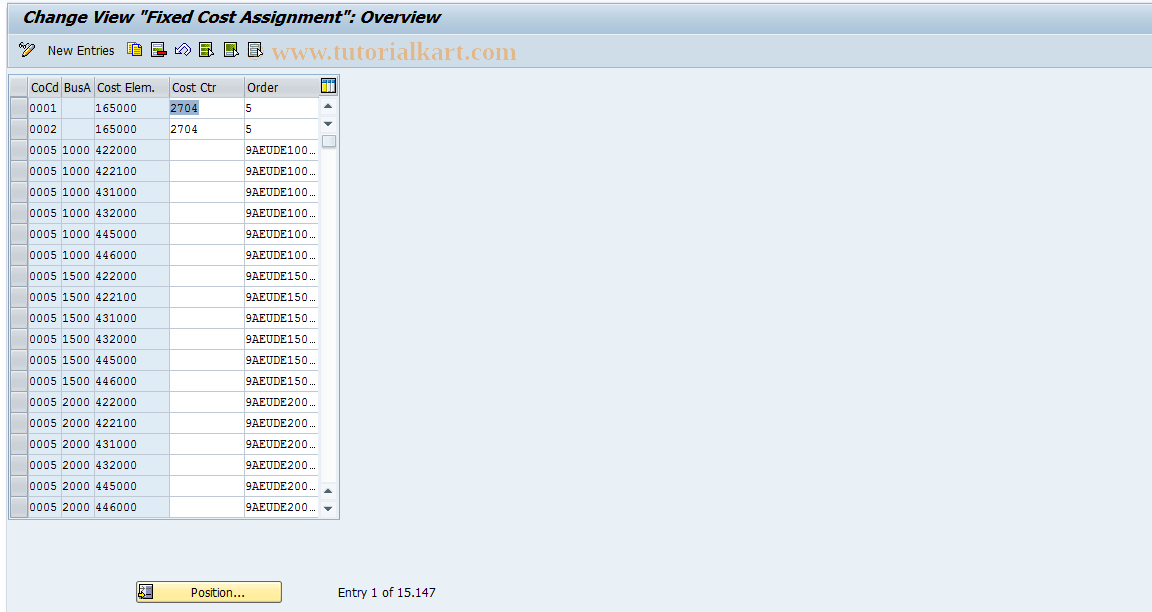
Task: Open the table column configuration icon
Action: coord(328,86)
